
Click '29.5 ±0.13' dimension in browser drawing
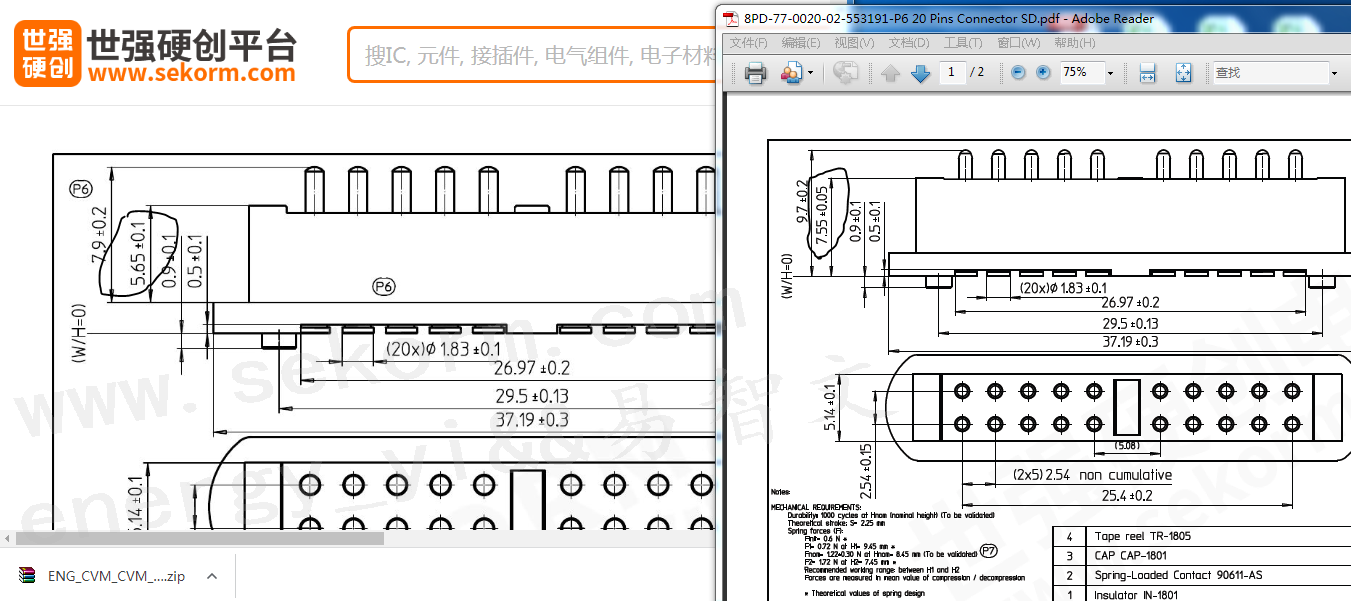click(x=532, y=394)
